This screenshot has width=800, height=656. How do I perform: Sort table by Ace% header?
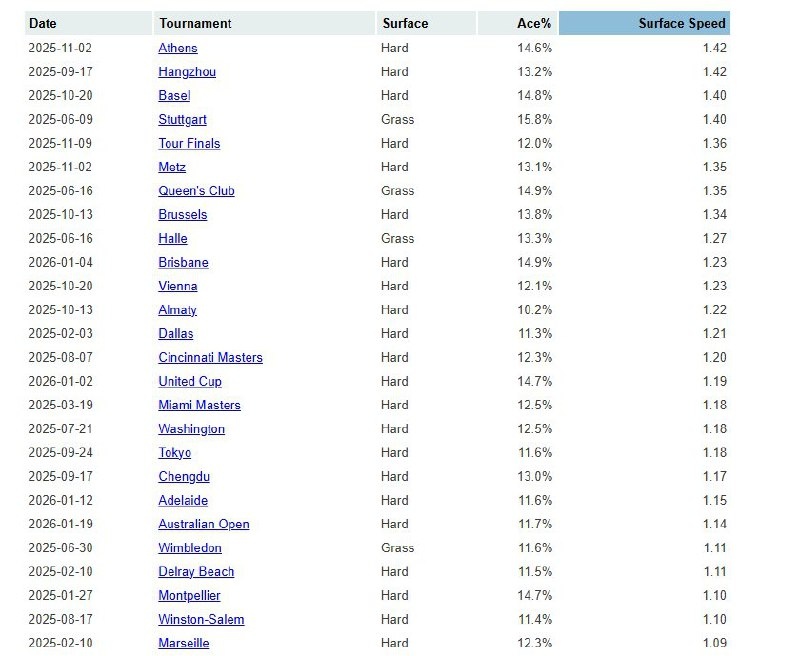coord(535,23)
